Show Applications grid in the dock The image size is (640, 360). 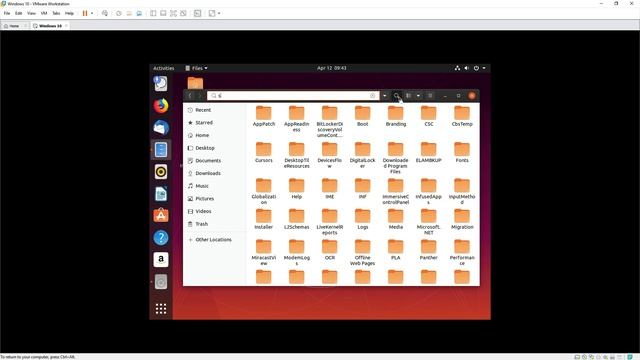point(161,309)
